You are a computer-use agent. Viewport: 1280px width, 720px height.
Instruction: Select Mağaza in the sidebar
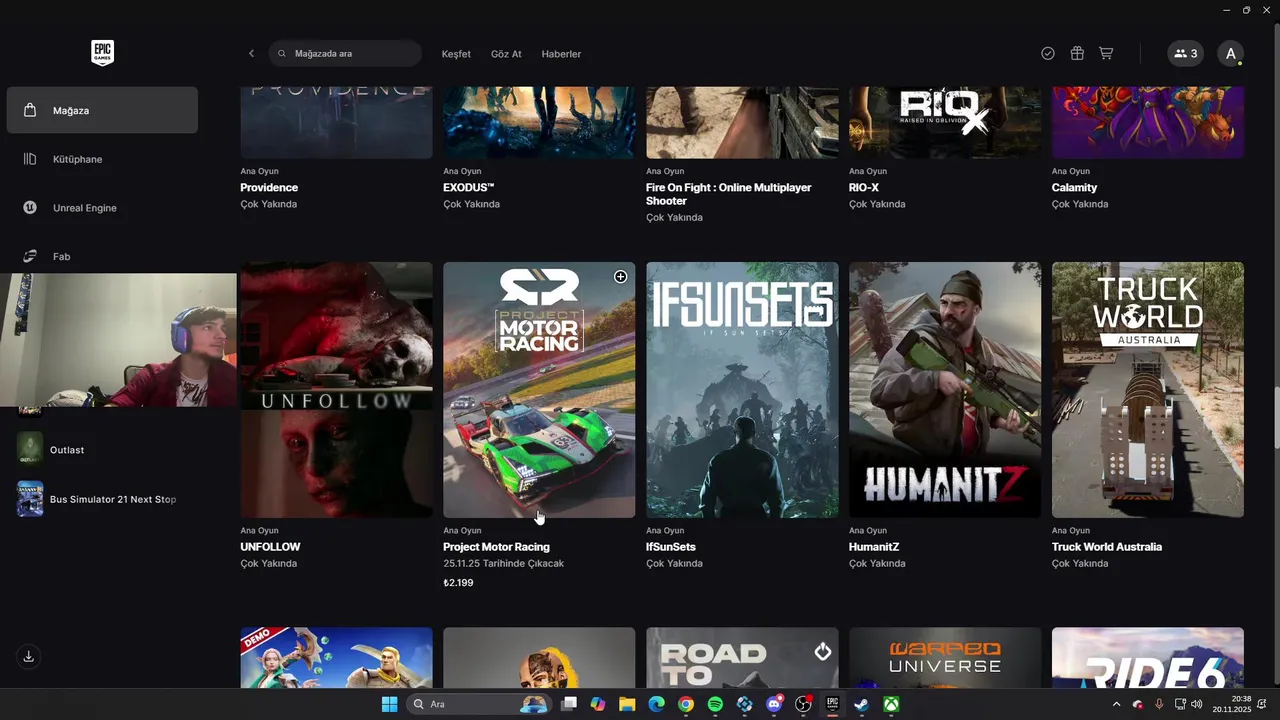[x=102, y=110]
